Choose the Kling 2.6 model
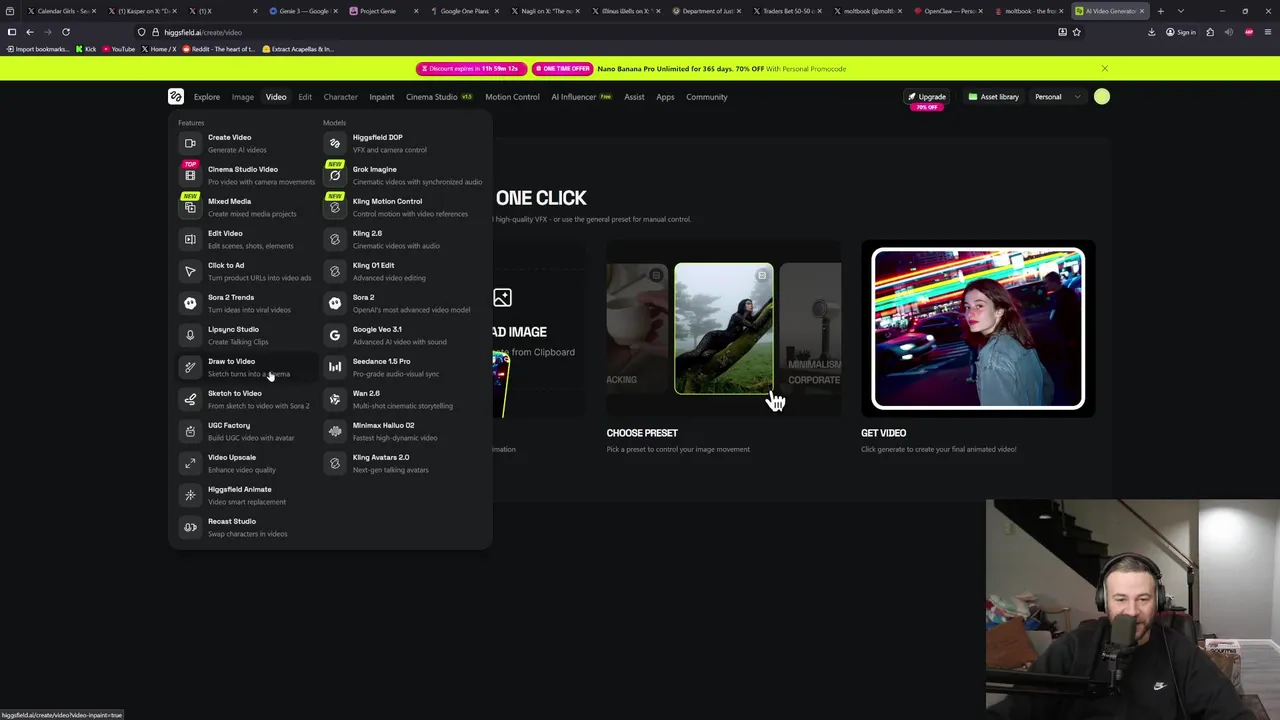The image size is (1280, 720). pyautogui.click(x=403, y=239)
